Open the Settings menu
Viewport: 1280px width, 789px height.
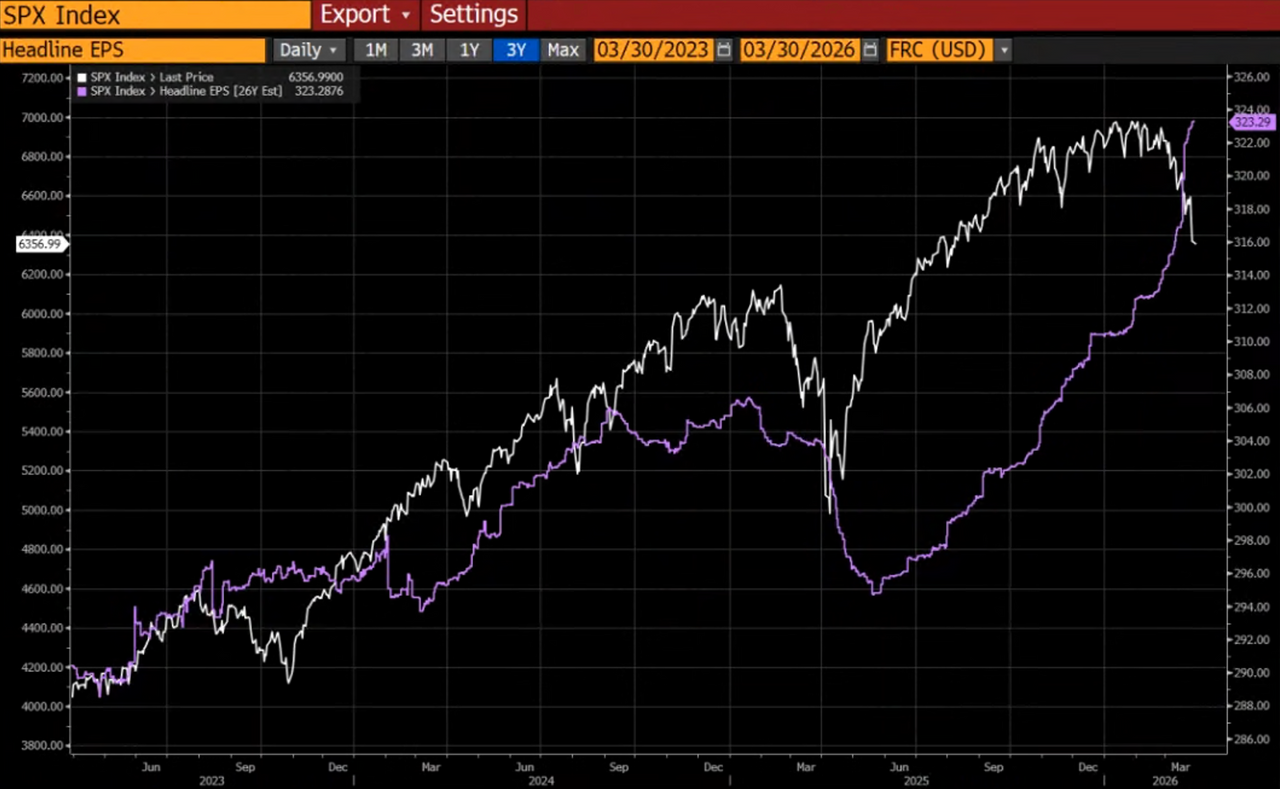pyautogui.click(x=474, y=15)
